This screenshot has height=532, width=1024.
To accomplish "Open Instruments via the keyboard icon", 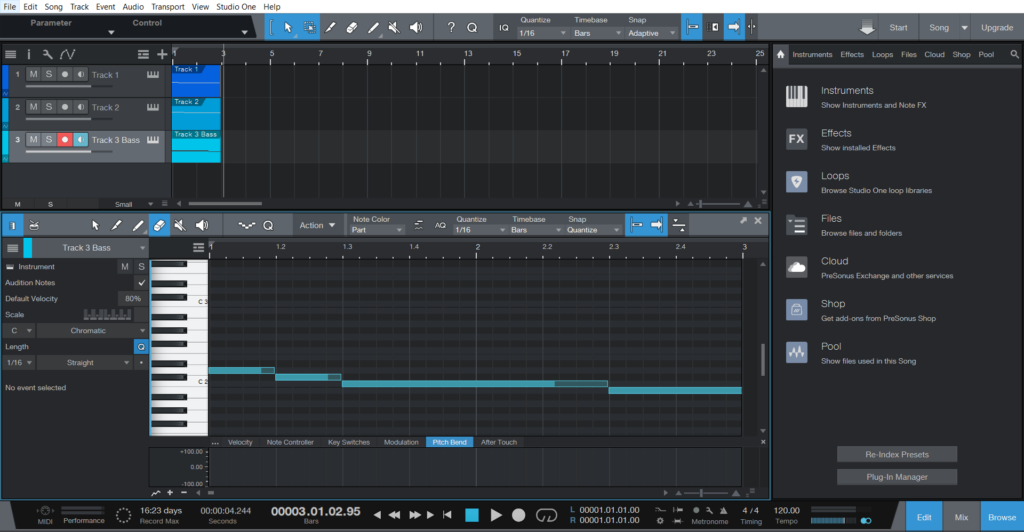I will (x=796, y=97).
